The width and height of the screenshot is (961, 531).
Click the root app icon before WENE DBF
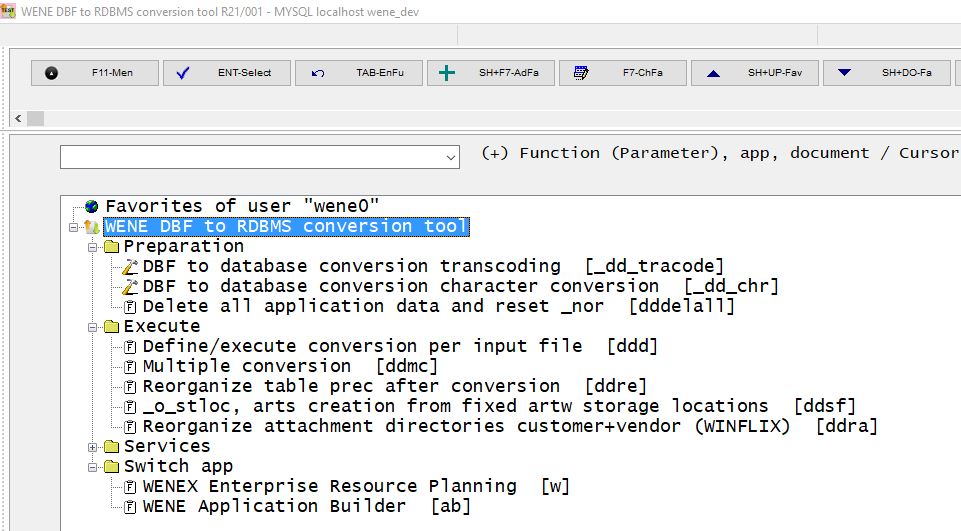click(92, 227)
